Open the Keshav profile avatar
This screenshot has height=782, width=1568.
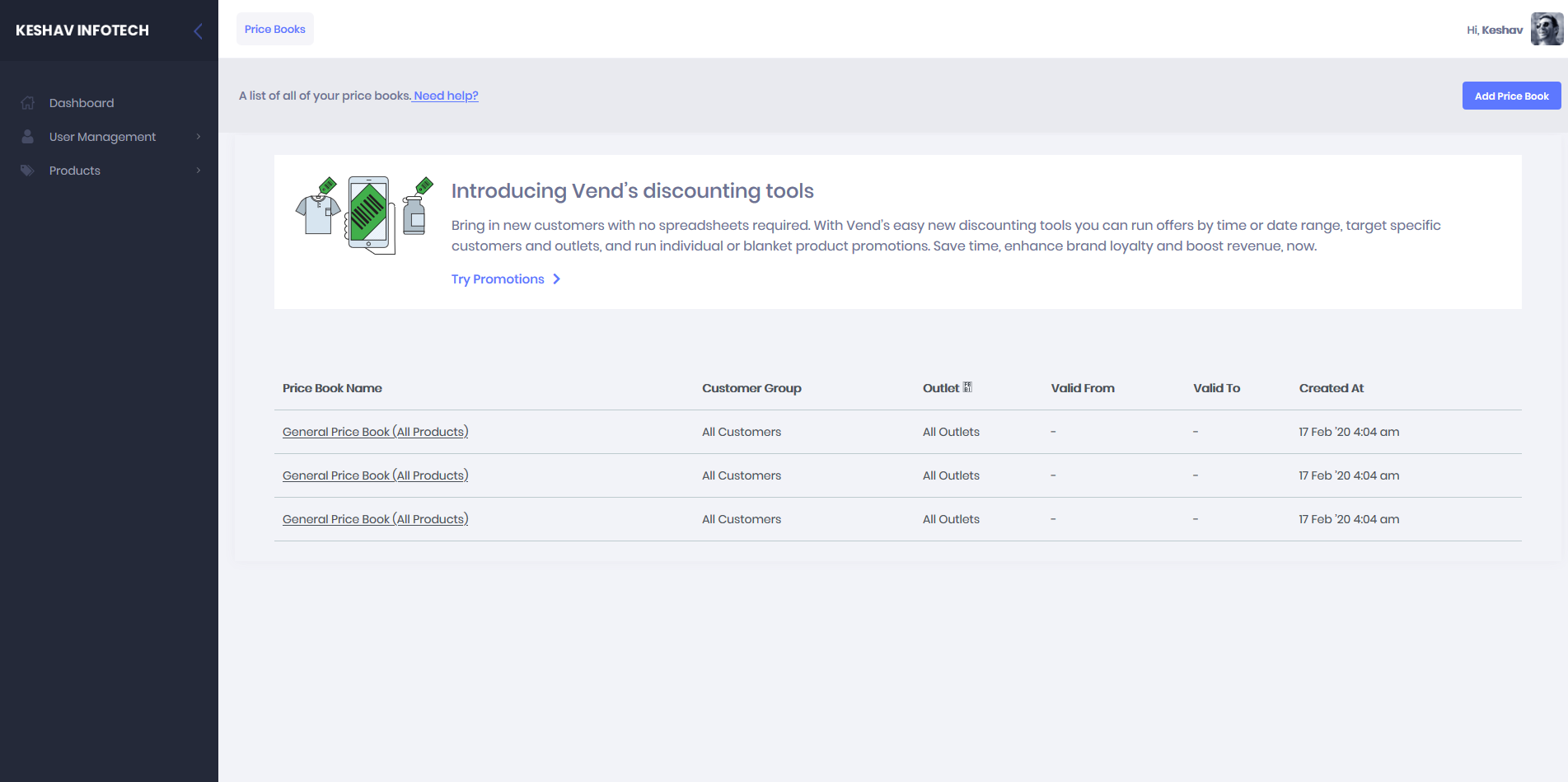tap(1547, 30)
